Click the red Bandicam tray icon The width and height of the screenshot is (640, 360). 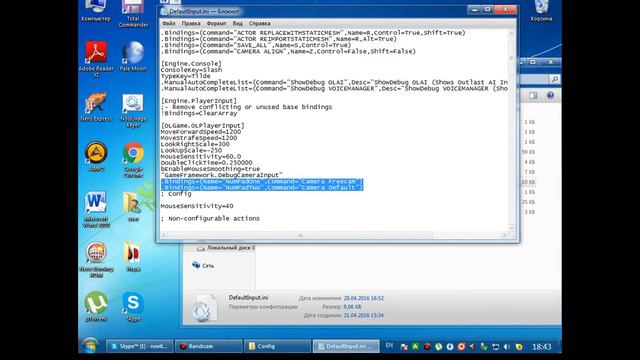coord(427,347)
